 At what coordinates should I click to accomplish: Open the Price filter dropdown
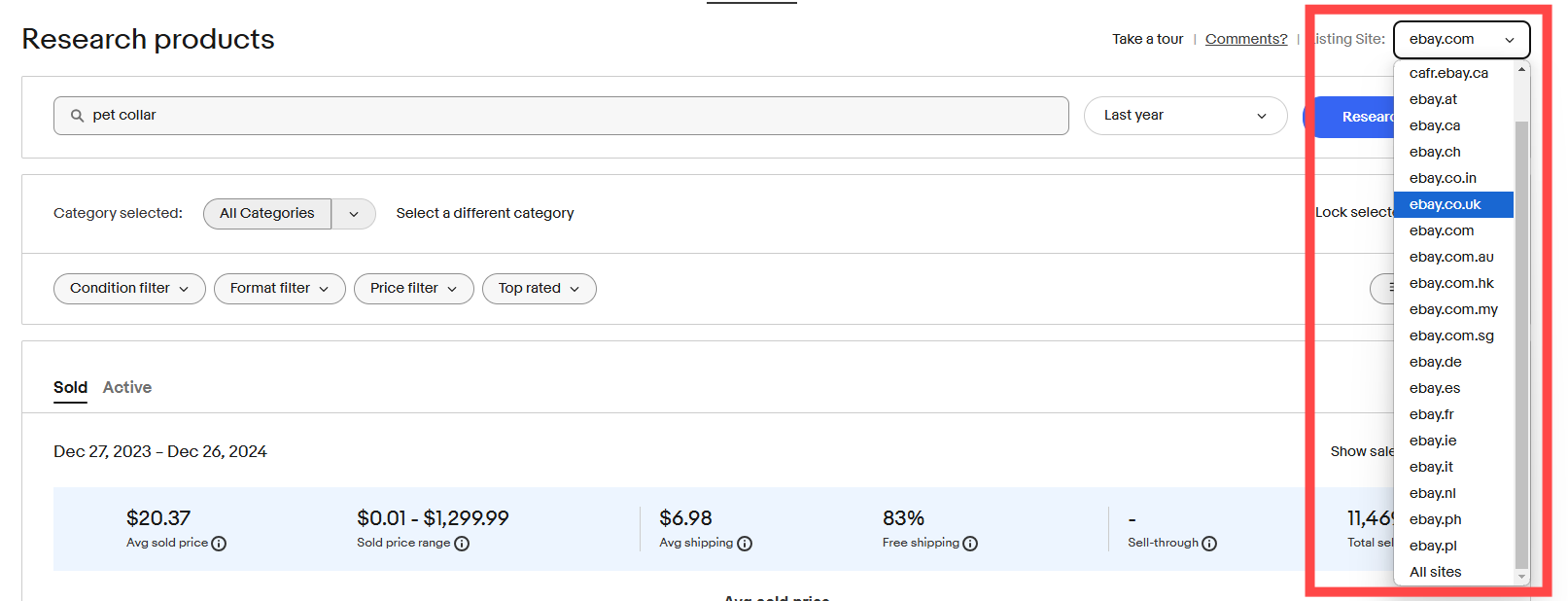[413, 289]
